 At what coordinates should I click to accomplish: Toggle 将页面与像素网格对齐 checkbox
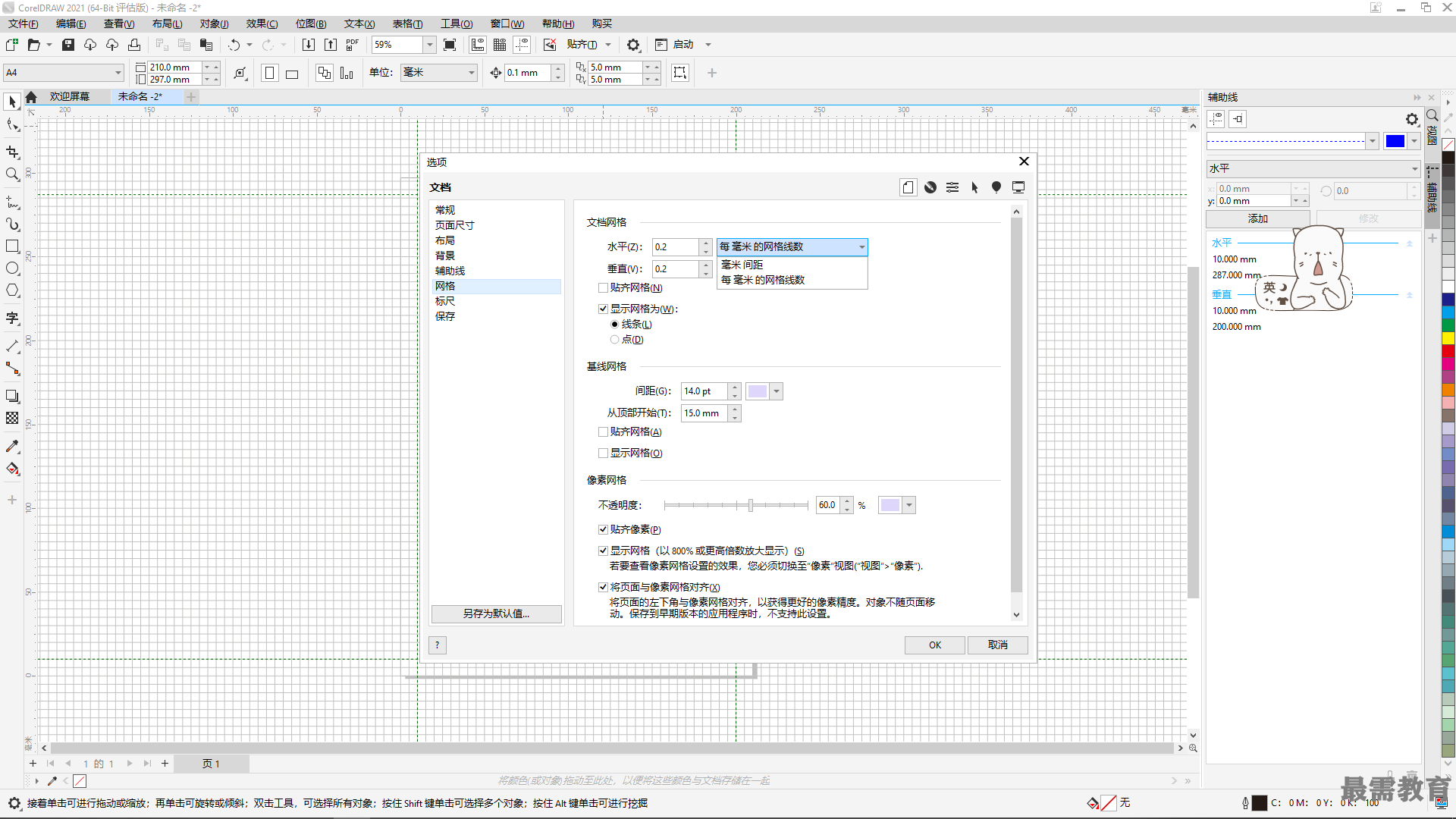tap(604, 588)
